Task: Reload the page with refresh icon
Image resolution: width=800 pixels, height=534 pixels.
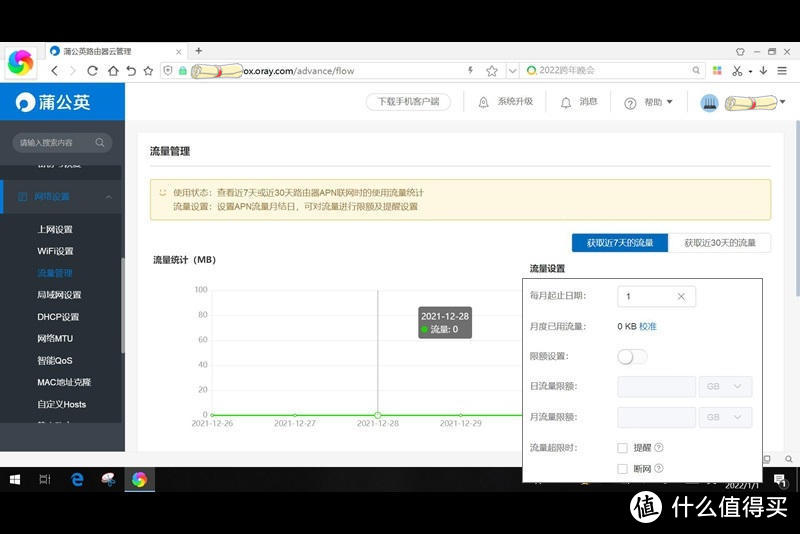Action: 92,71
